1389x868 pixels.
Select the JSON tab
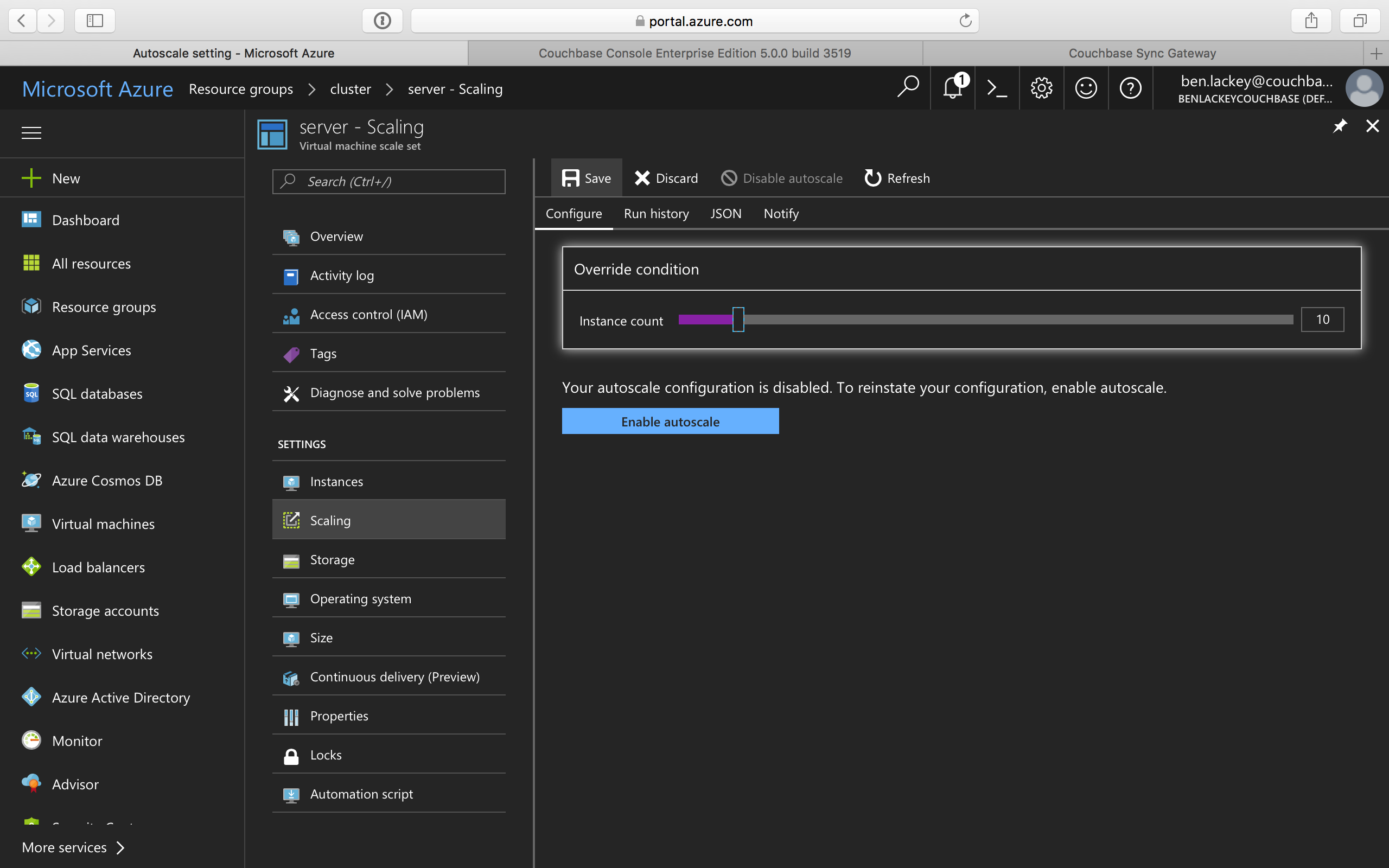pos(725,213)
